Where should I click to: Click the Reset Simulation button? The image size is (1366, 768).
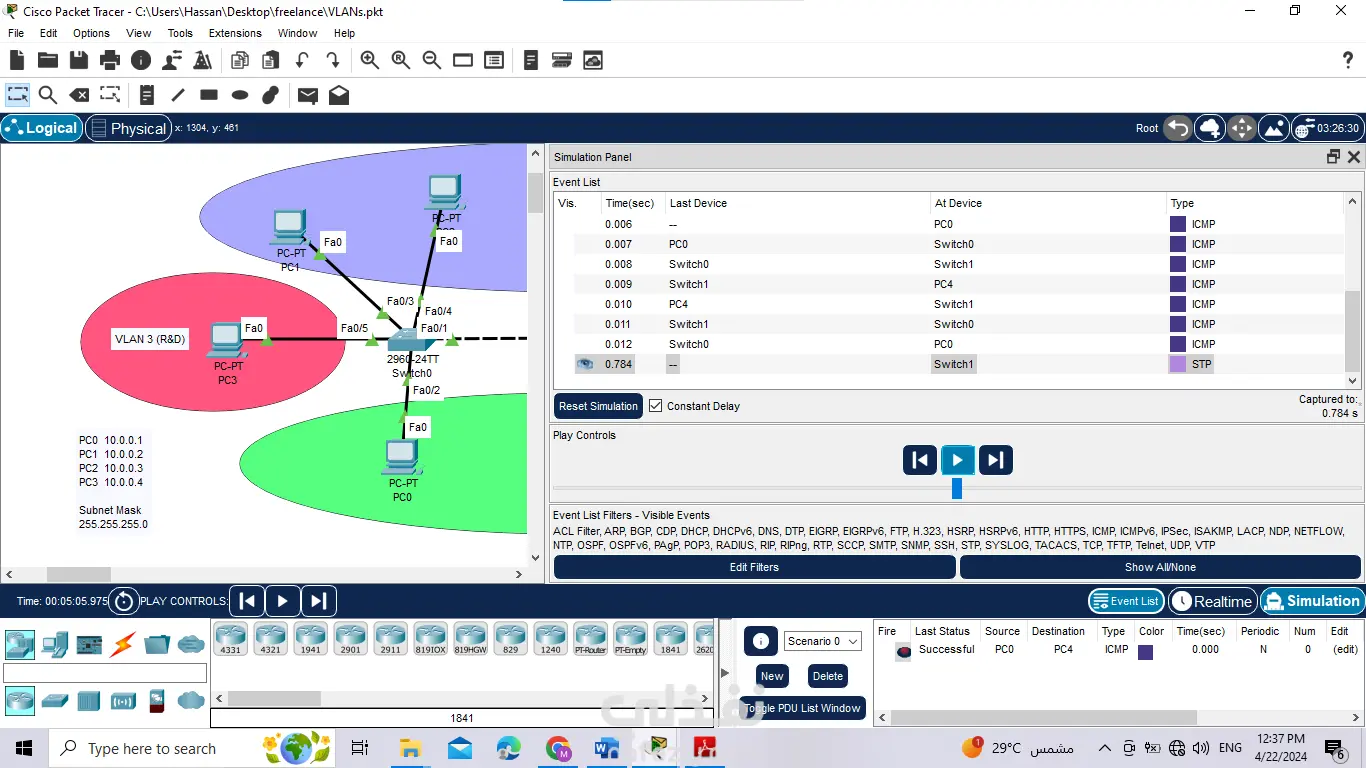pyautogui.click(x=598, y=406)
